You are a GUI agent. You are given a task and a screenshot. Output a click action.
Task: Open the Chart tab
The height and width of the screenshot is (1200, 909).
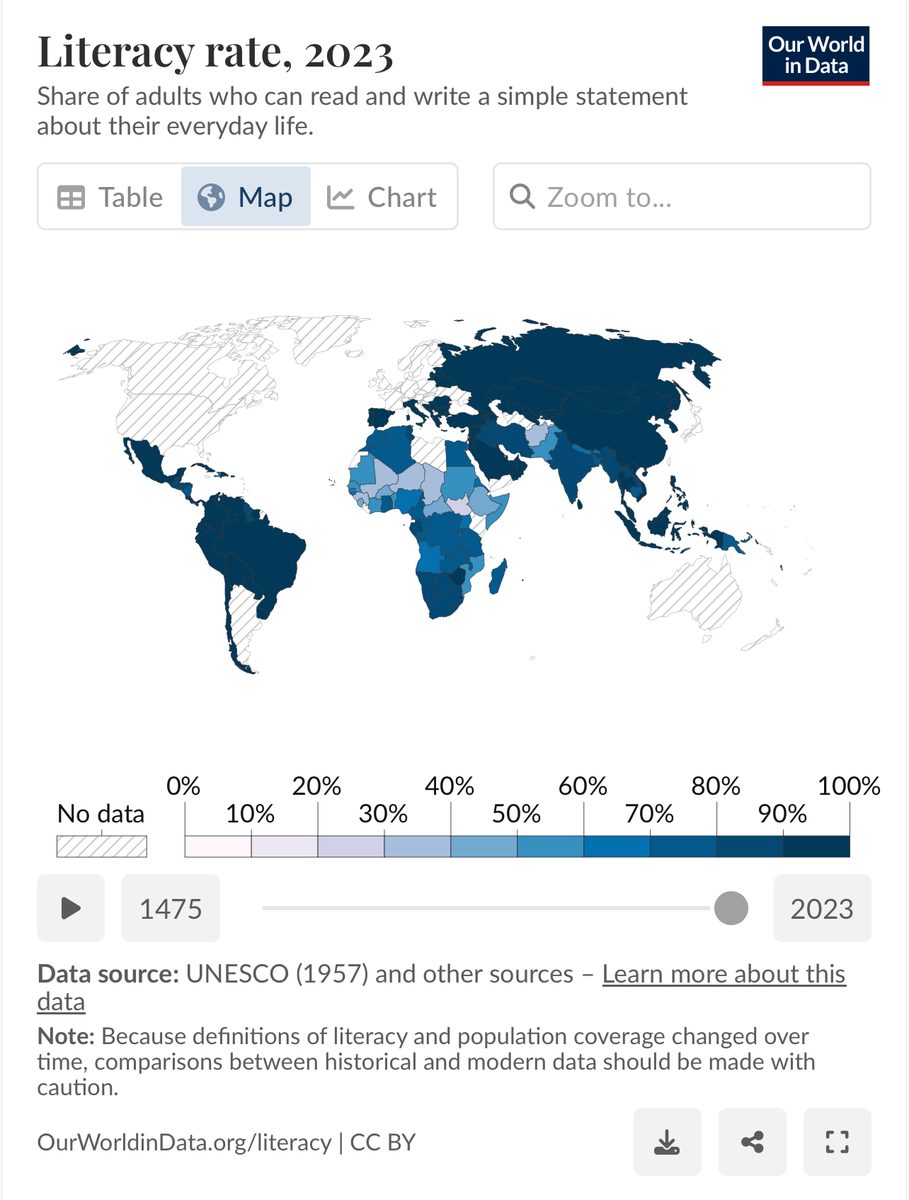pos(383,197)
